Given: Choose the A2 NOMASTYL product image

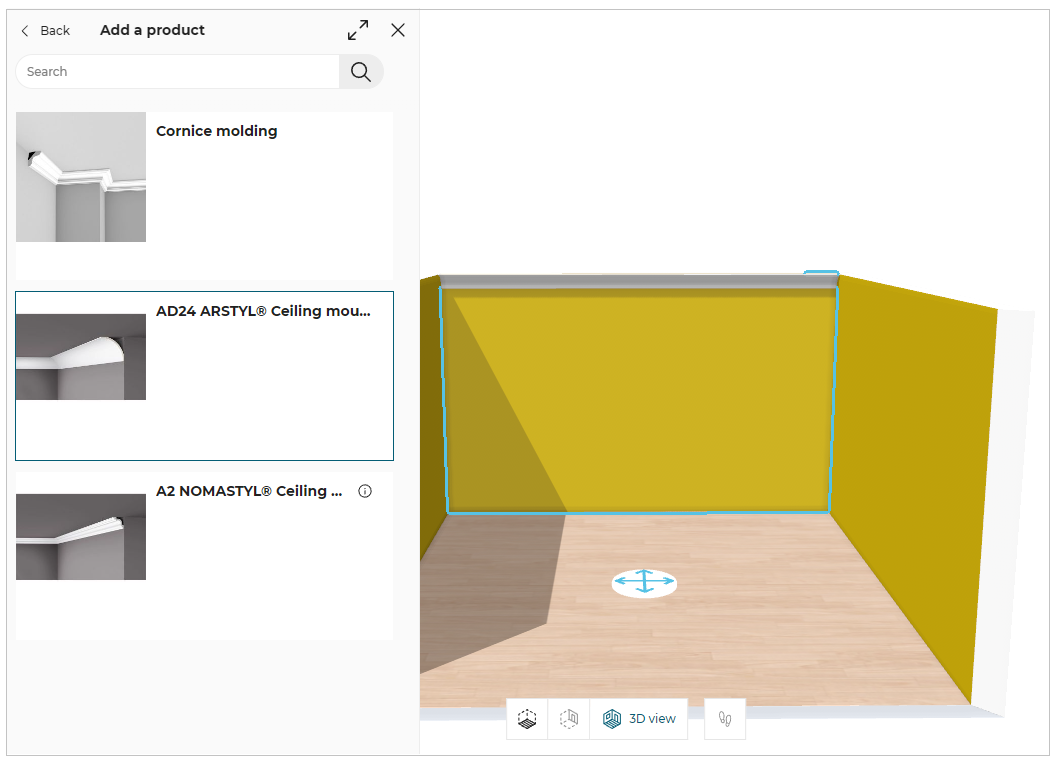Looking at the screenshot, I should [81, 537].
